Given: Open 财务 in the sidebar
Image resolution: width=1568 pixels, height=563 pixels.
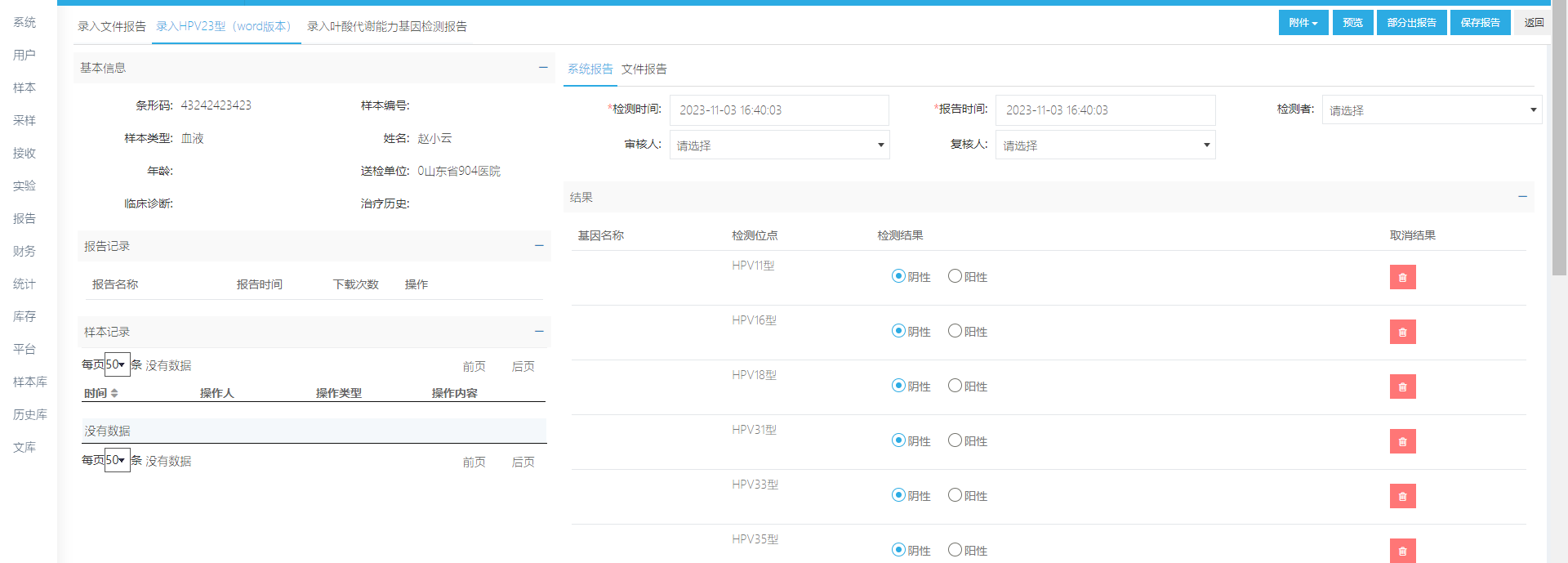Looking at the screenshot, I should pyautogui.click(x=24, y=251).
